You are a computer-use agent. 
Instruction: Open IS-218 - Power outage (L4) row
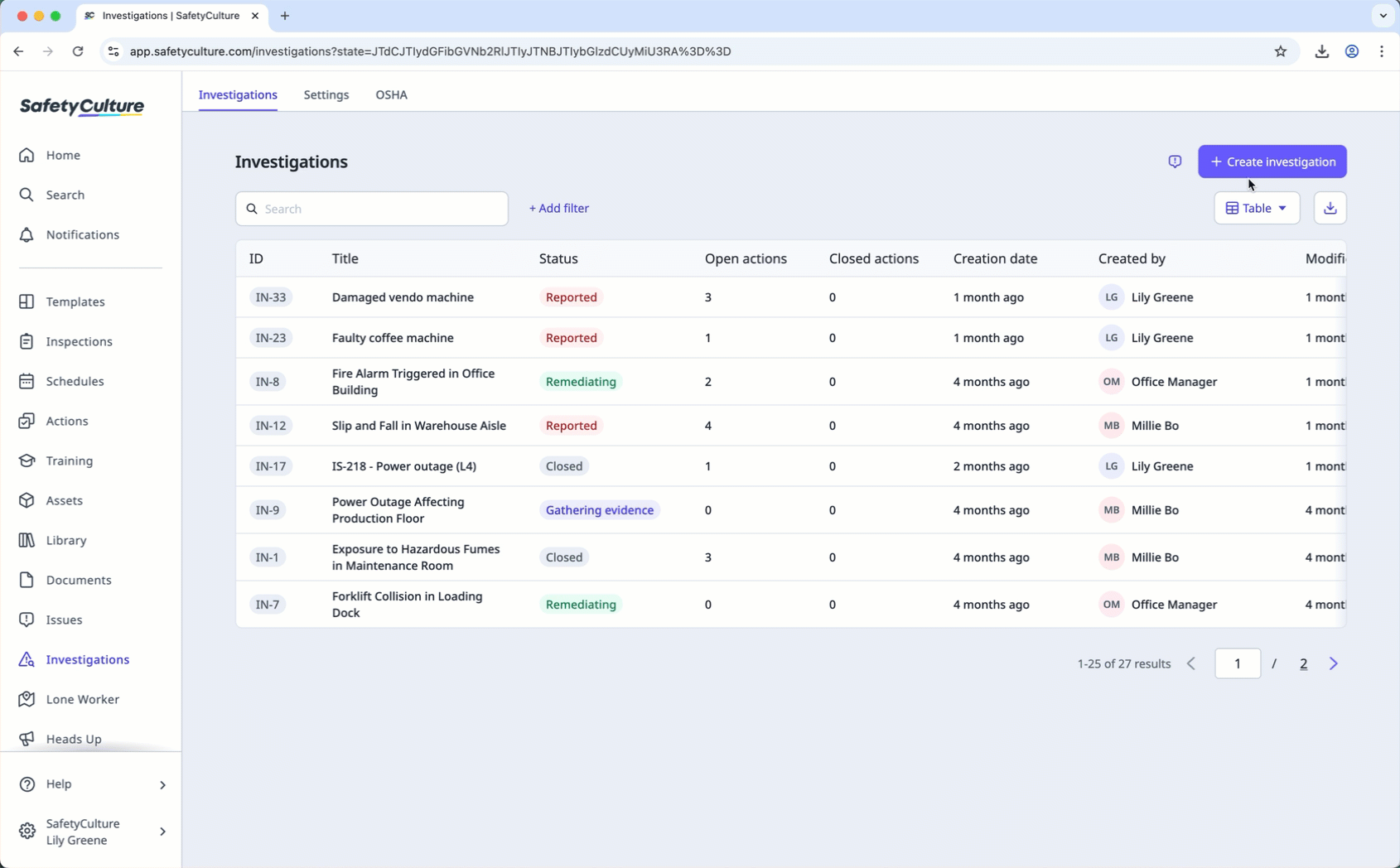pos(791,466)
